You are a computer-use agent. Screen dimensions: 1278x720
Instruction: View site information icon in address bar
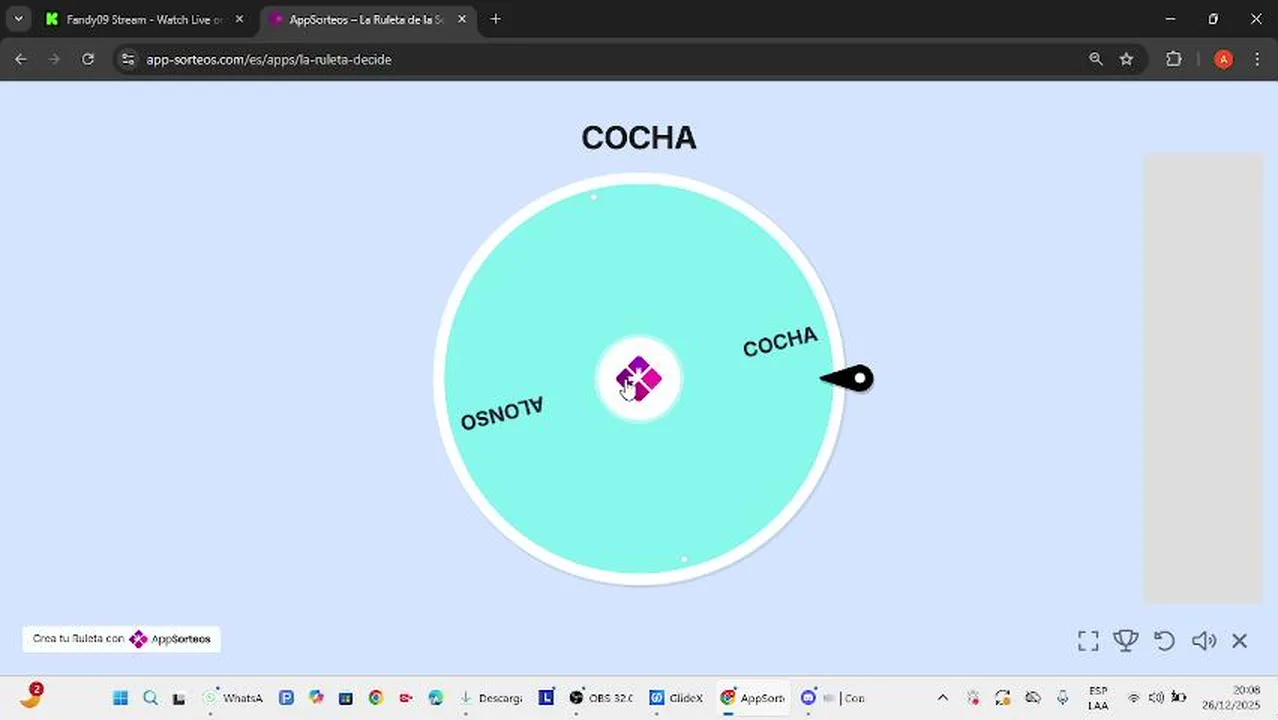tap(127, 60)
